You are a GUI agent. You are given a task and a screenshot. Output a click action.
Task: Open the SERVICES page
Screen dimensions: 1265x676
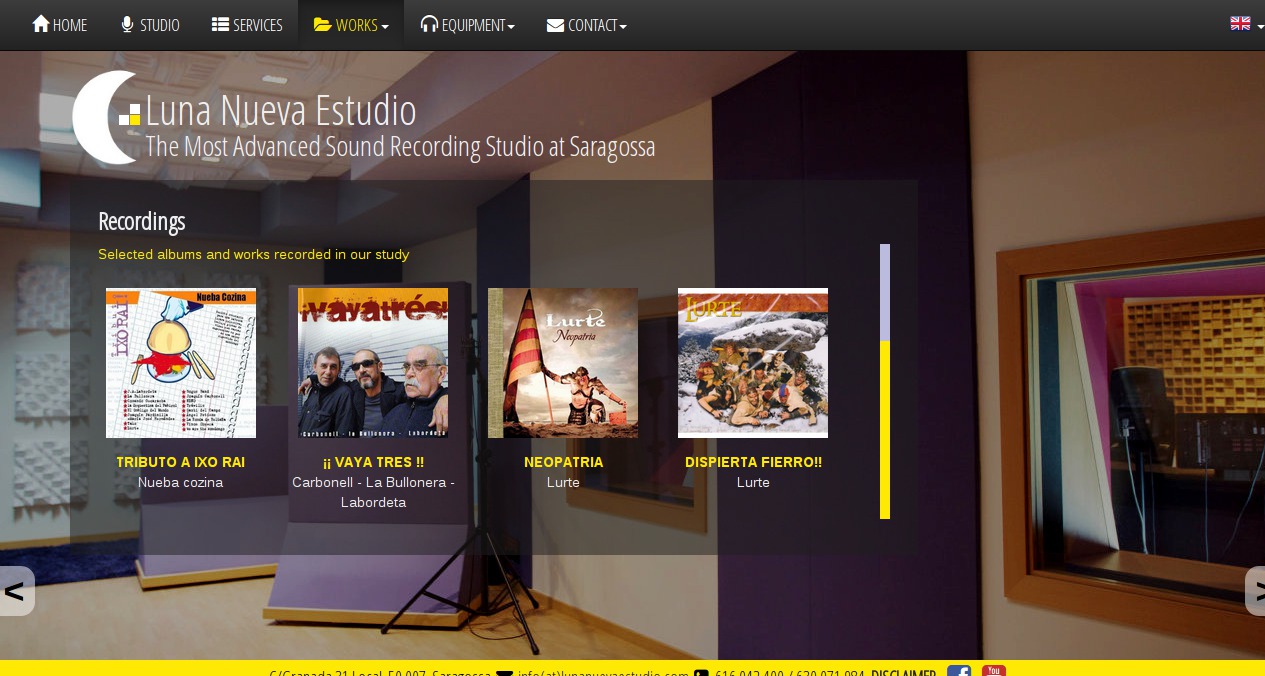[x=247, y=25]
